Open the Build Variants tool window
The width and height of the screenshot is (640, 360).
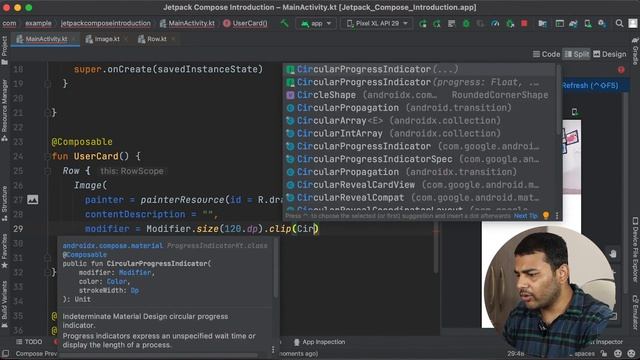pos(4,304)
